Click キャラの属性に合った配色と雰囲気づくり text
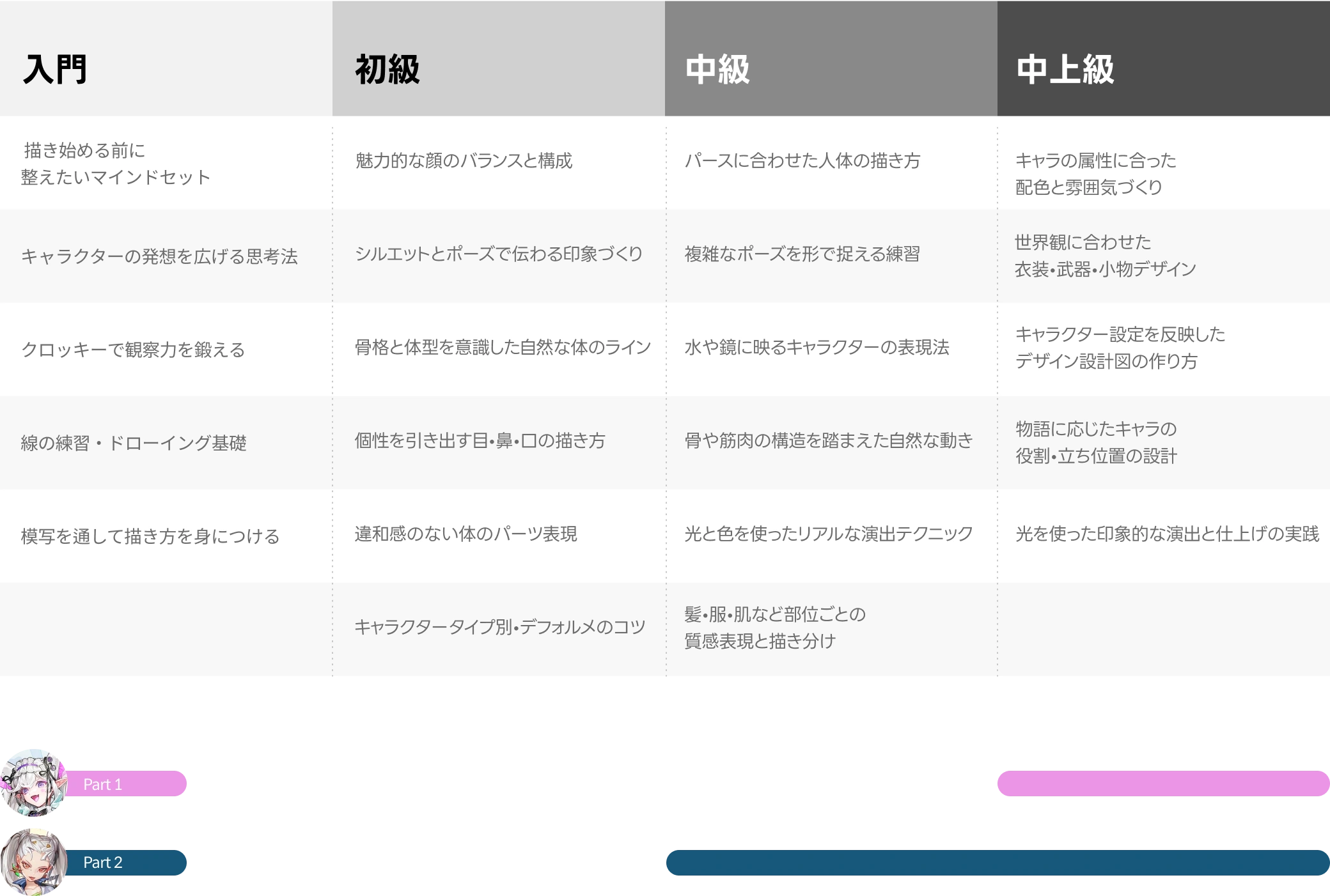 point(1096,174)
